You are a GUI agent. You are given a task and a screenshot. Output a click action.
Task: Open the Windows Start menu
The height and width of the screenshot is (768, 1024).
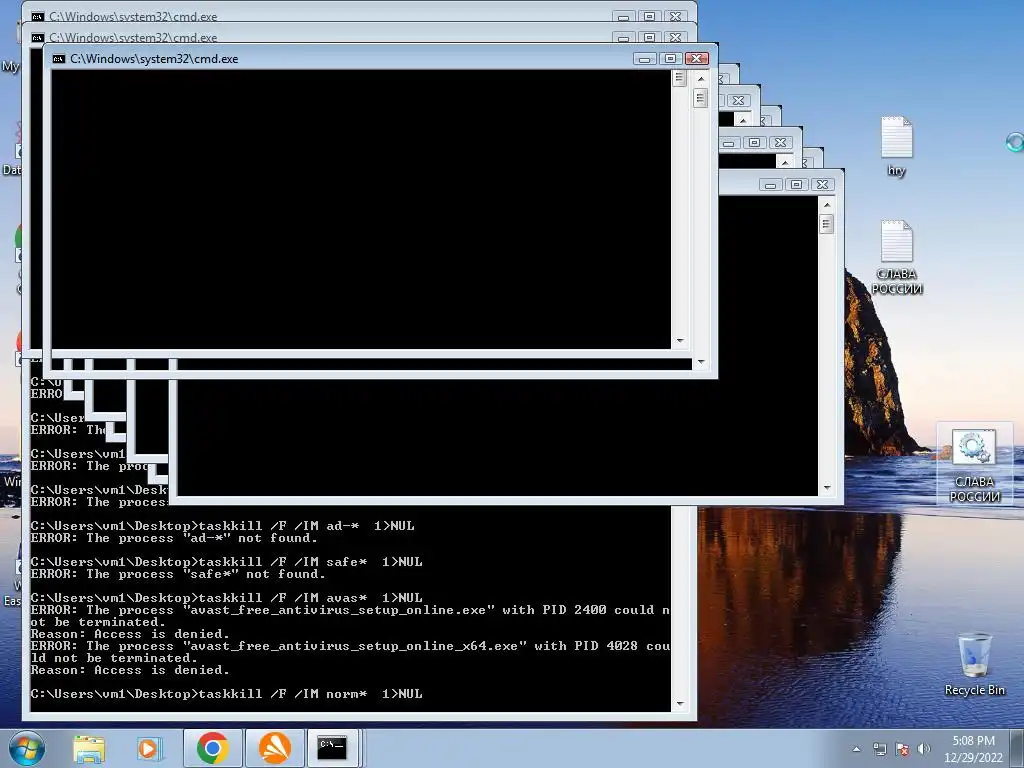click(26, 748)
